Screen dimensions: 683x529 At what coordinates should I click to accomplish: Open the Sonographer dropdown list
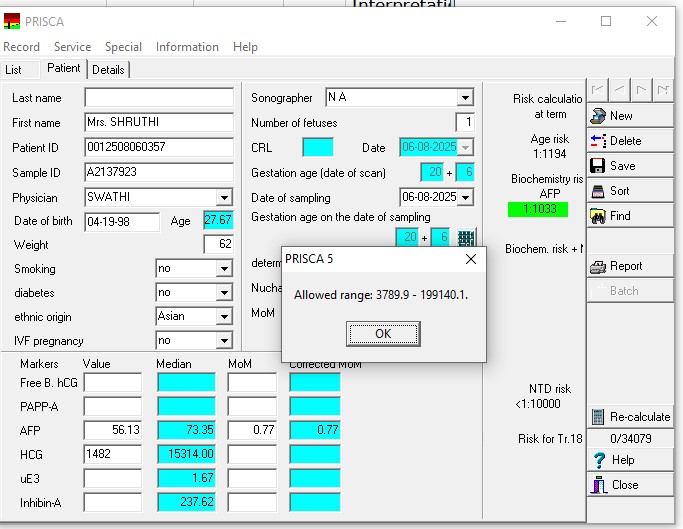pyautogui.click(x=465, y=98)
